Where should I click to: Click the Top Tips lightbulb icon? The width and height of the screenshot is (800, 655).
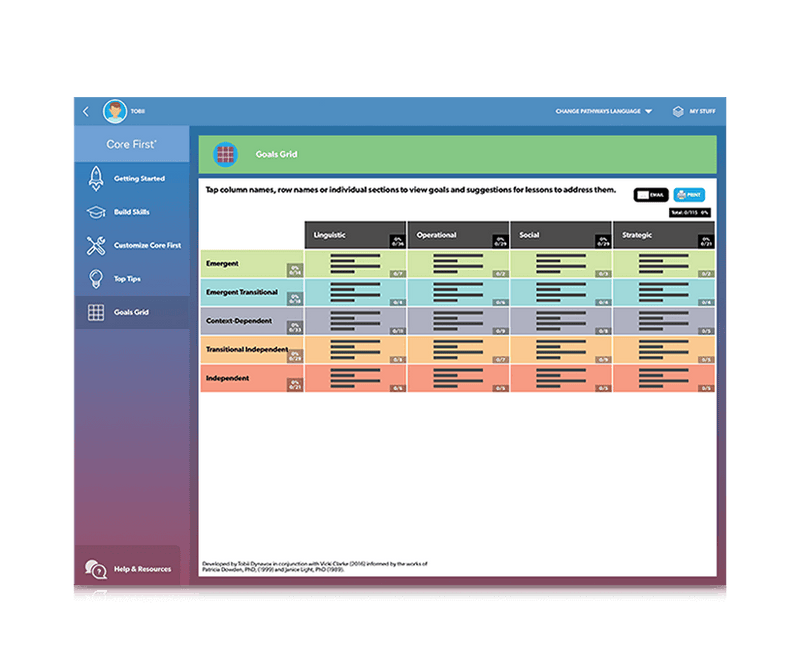pyautogui.click(x=96, y=279)
